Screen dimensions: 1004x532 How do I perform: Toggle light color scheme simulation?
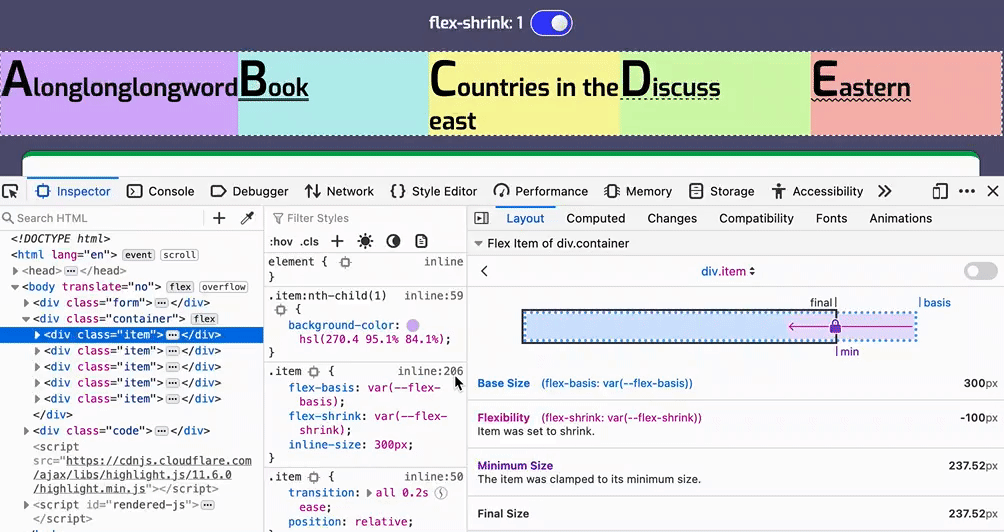tap(365, 241)
